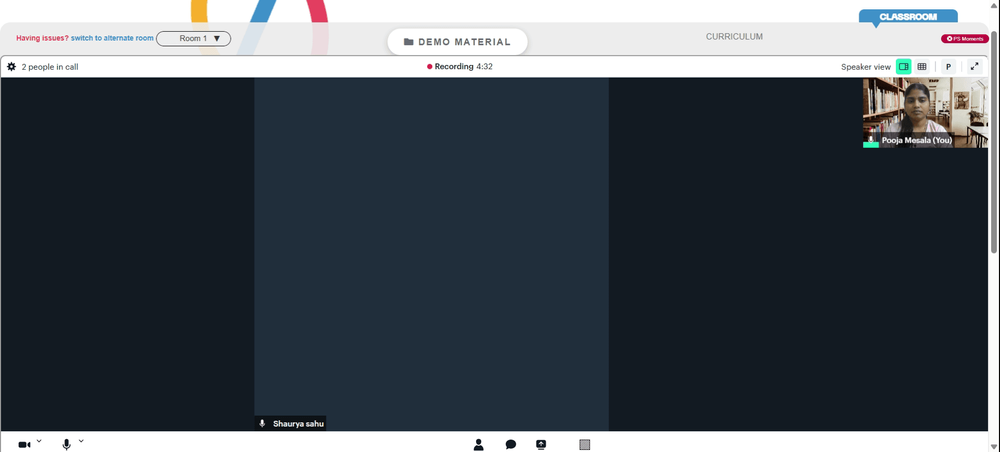Screen dimensions: 1000x452
Task: Enter fullscreen with expand arrows icon
Action: click(974, 66)
